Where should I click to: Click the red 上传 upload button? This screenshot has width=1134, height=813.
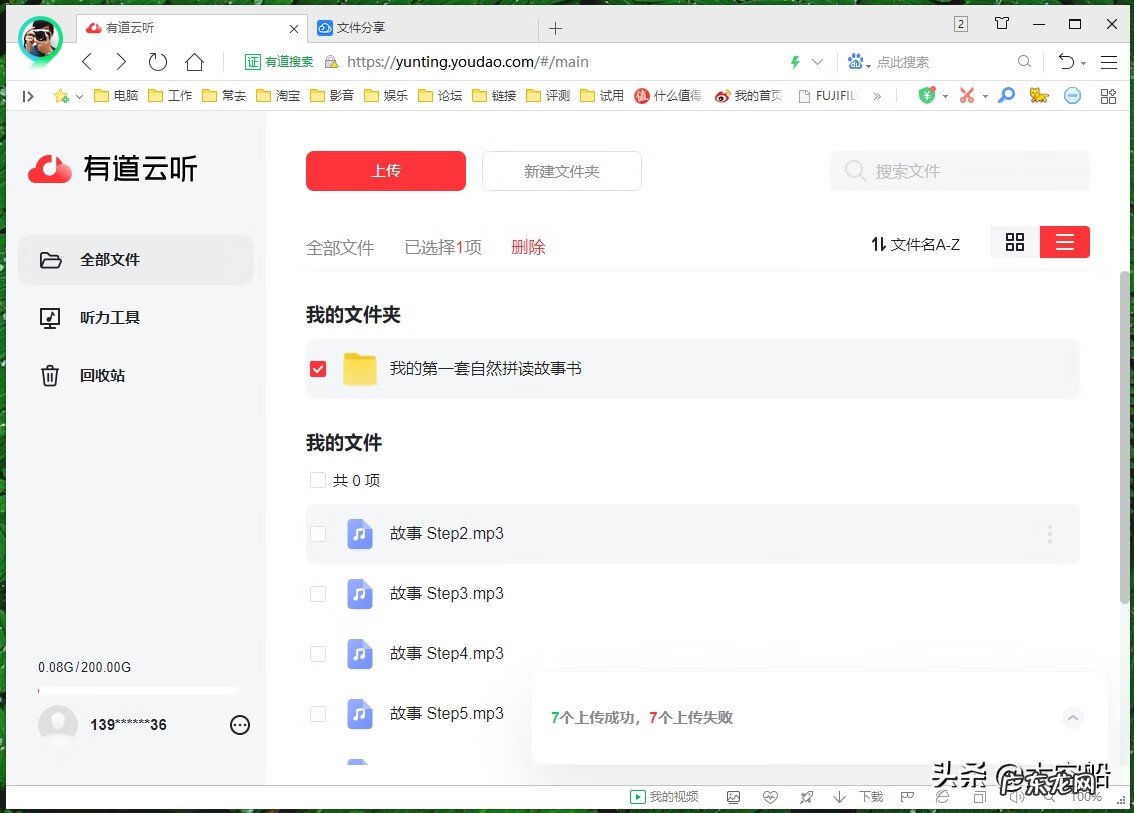(x=385, y=170)
